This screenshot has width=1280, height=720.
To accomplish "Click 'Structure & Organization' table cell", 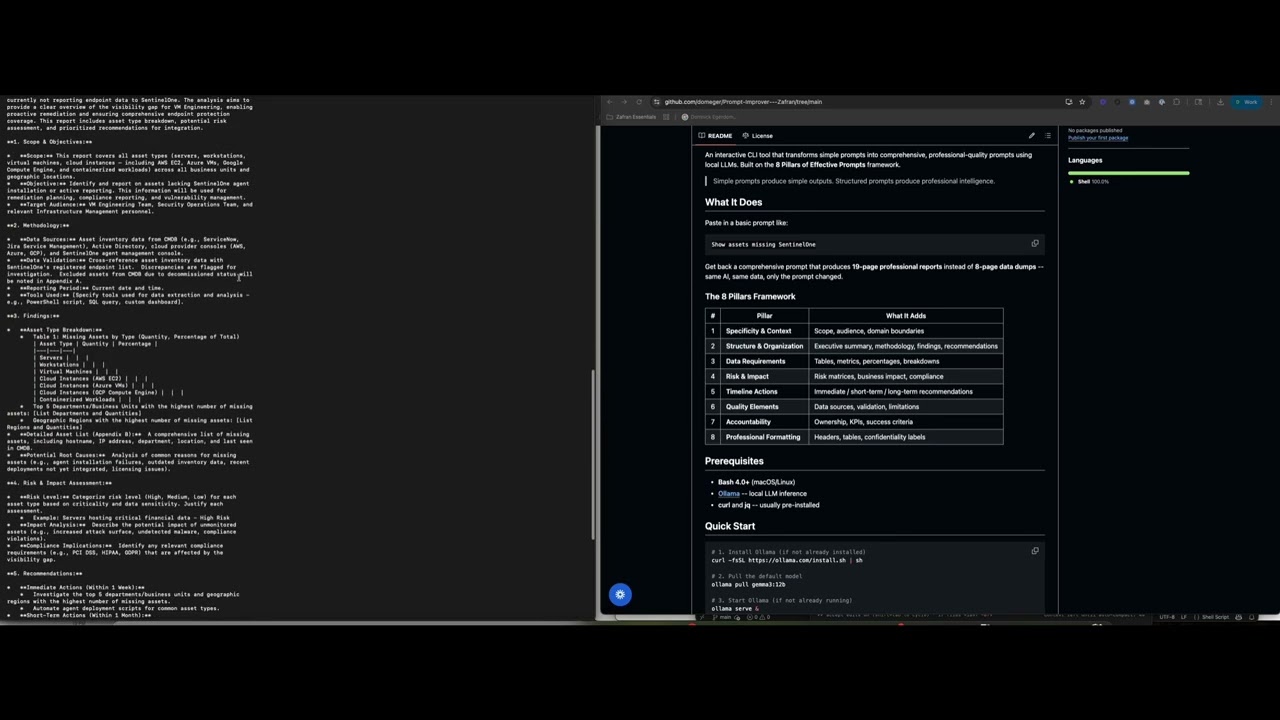I will pyautogui.click(x=764, y=346).
